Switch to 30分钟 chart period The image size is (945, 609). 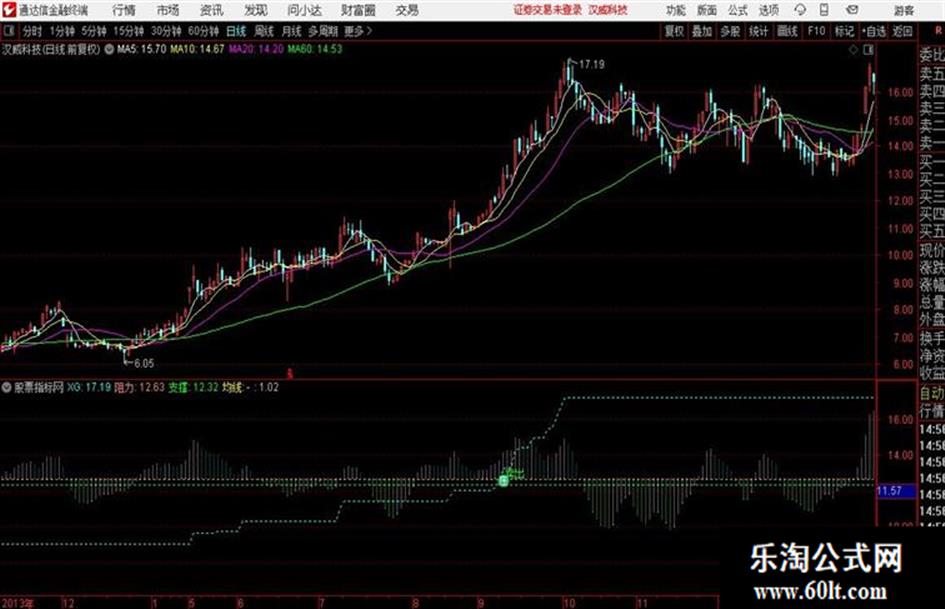(166, 31)
